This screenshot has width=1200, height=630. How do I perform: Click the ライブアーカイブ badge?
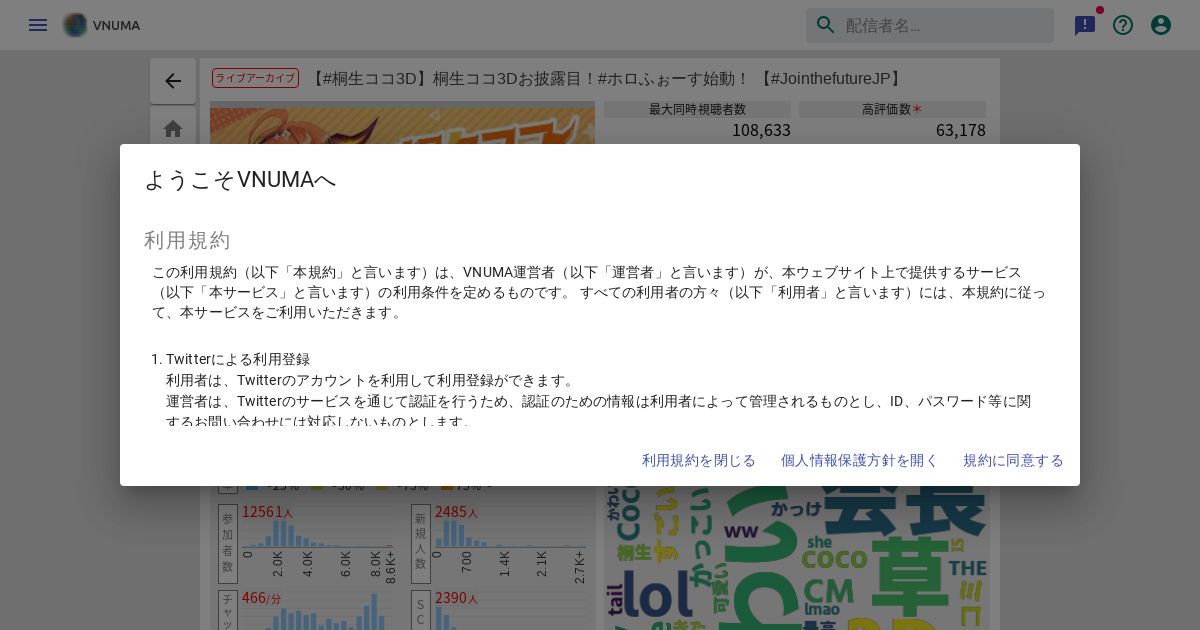tap(255, 78)
